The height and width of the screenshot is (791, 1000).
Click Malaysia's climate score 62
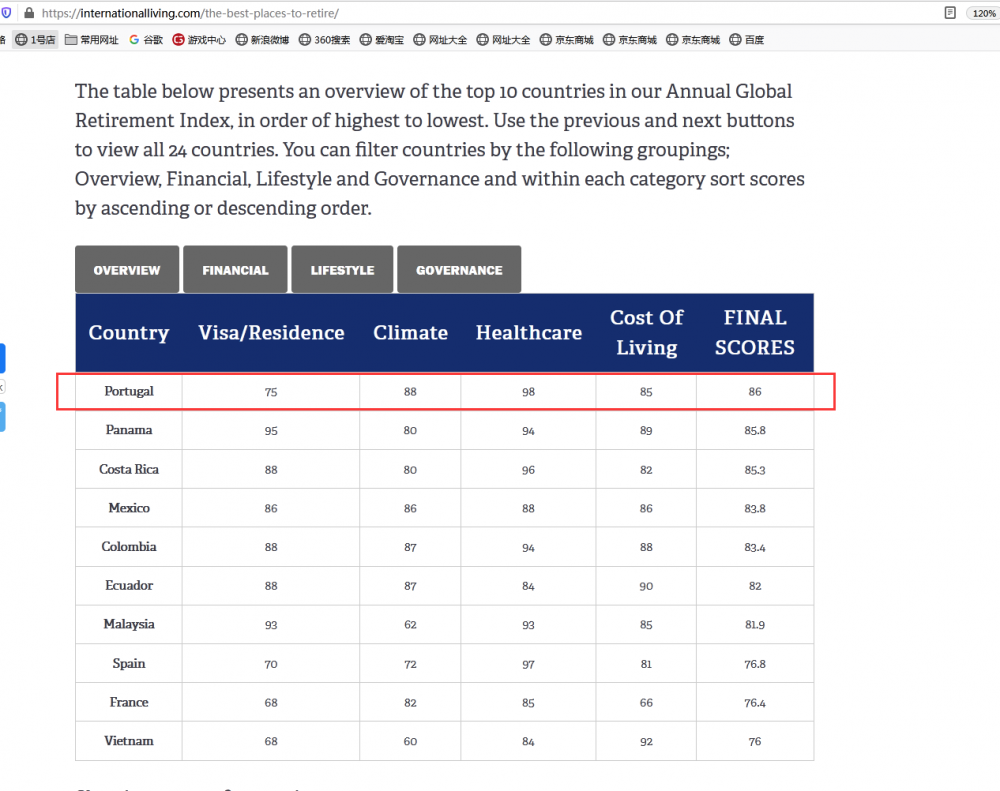(410, 625)
